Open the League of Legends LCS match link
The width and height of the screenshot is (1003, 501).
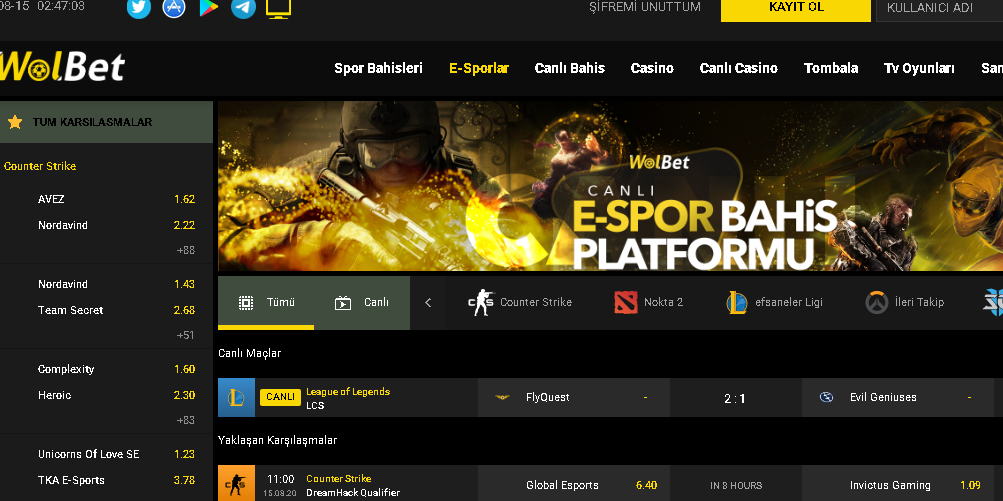pos(348,398)
